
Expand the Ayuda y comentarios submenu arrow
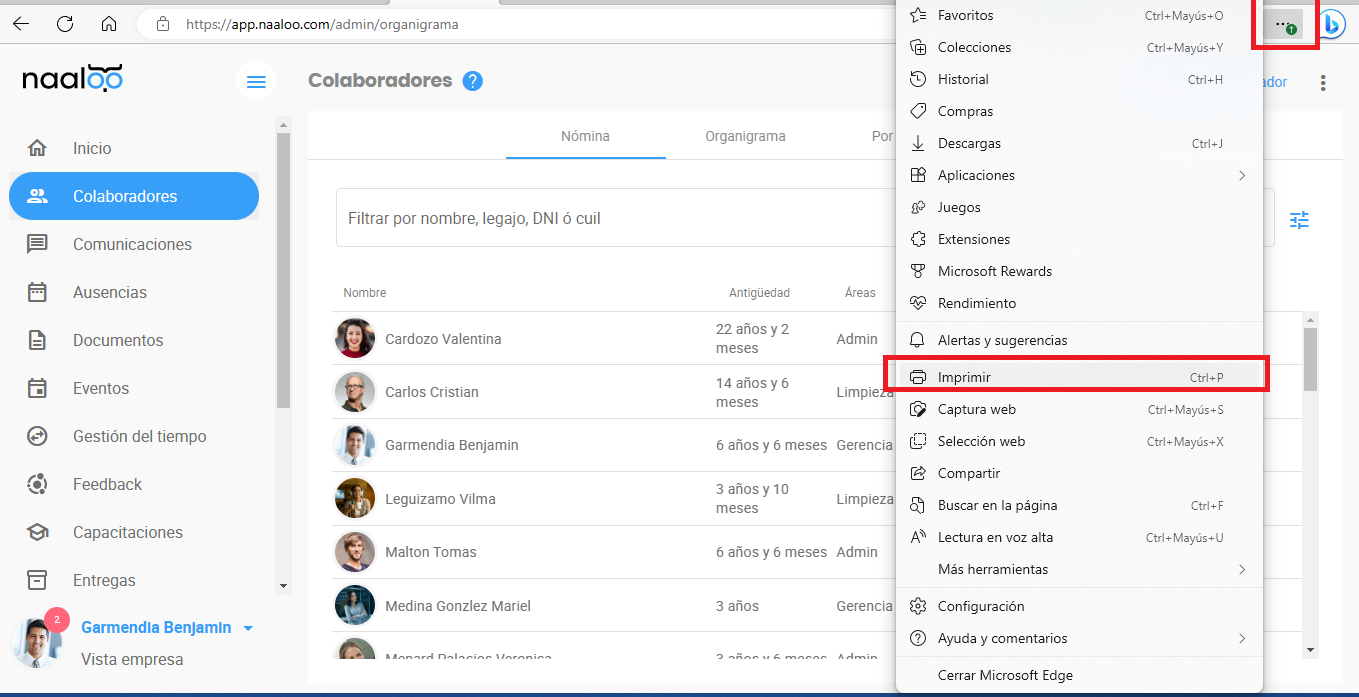1242,638
